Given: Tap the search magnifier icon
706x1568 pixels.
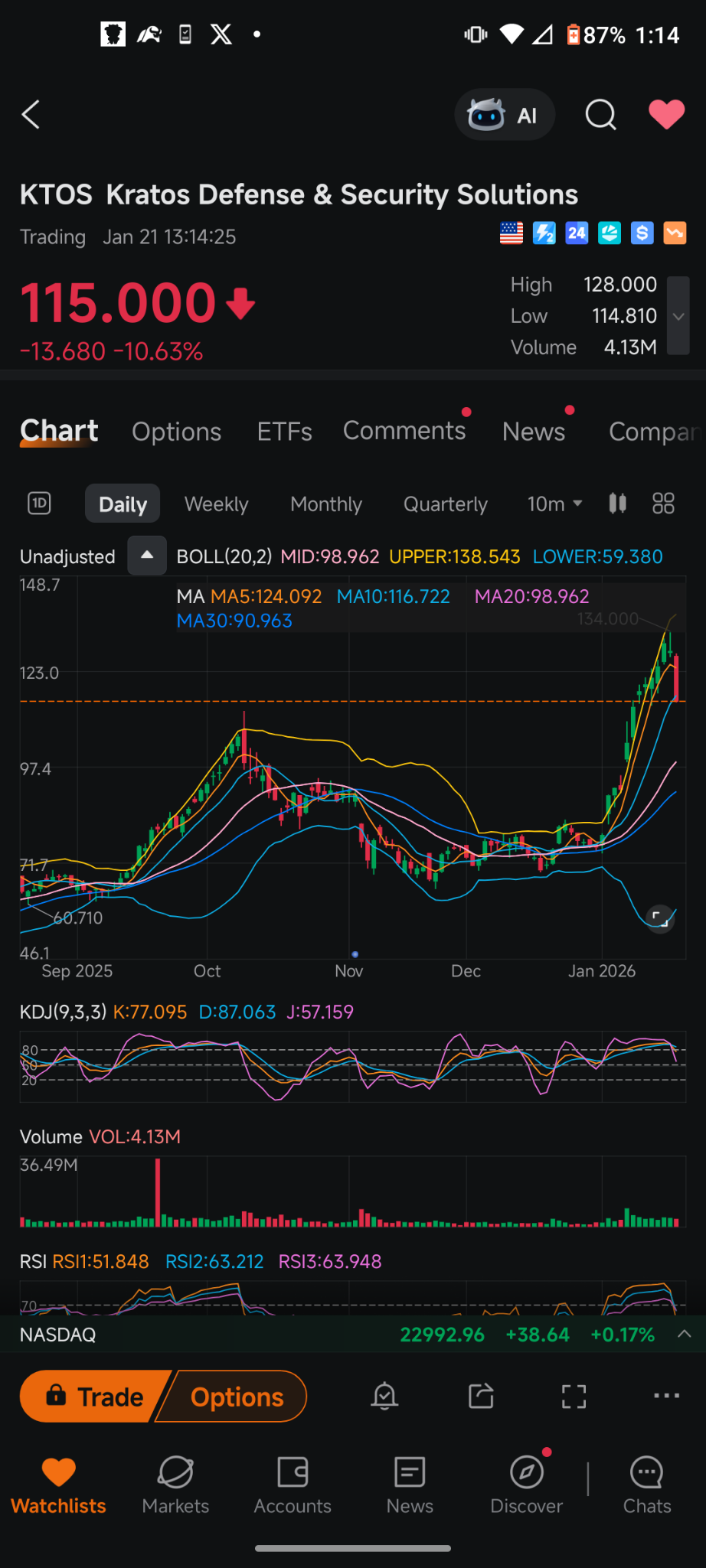Looking at the screenshot, I should [600, 115].
